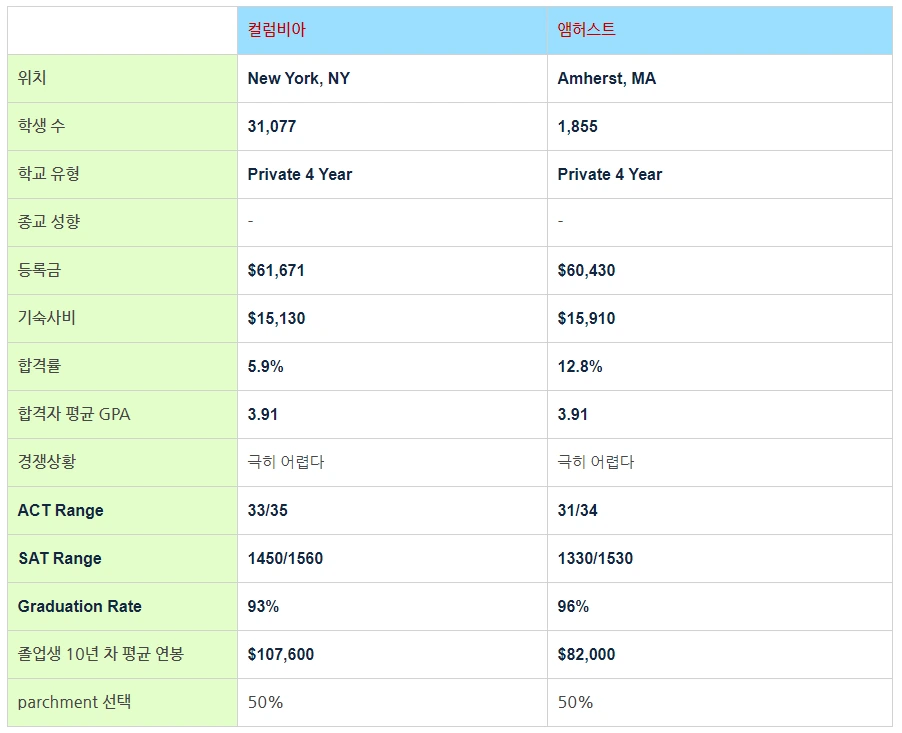This screenshot has height=733, width=902.
Task: Select the 기숙사비 row label
Action: click(x=47, y=318)
